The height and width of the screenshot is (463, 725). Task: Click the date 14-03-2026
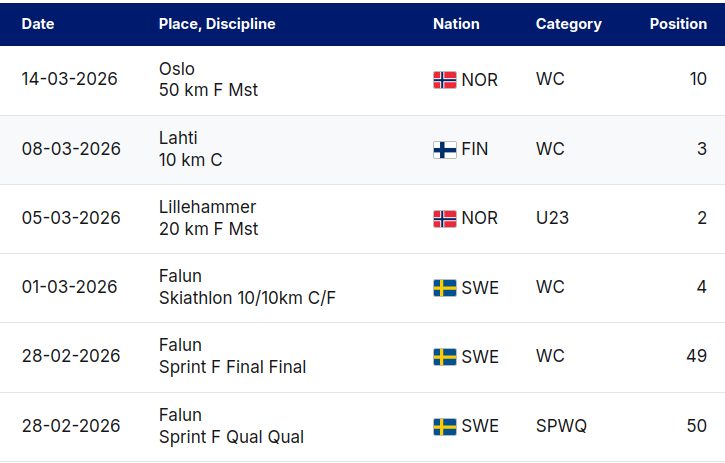pos(70,80)
